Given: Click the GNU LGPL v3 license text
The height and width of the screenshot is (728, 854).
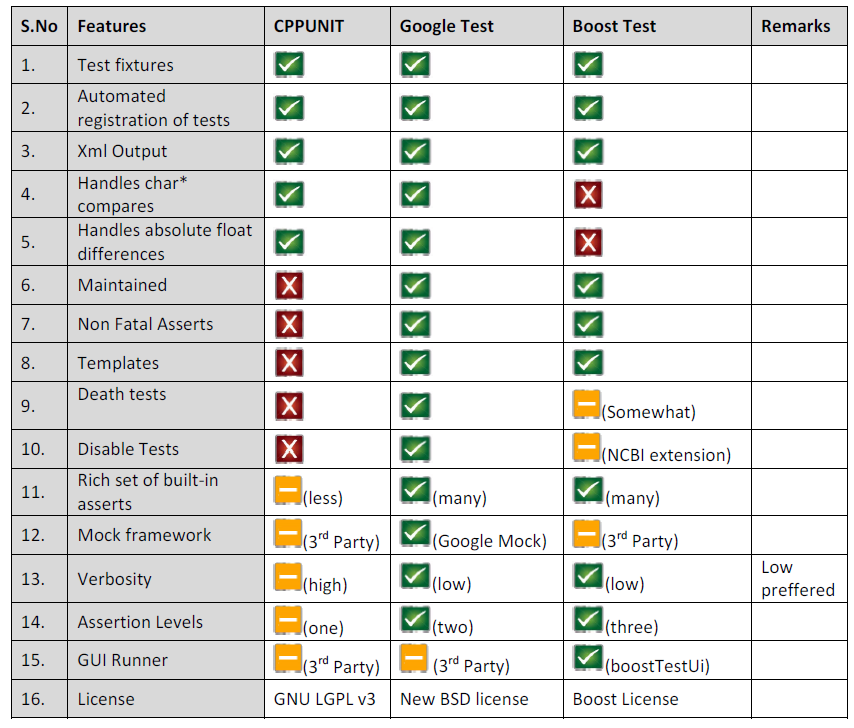Looking at the screenshot, I should [x=325, y=699].
